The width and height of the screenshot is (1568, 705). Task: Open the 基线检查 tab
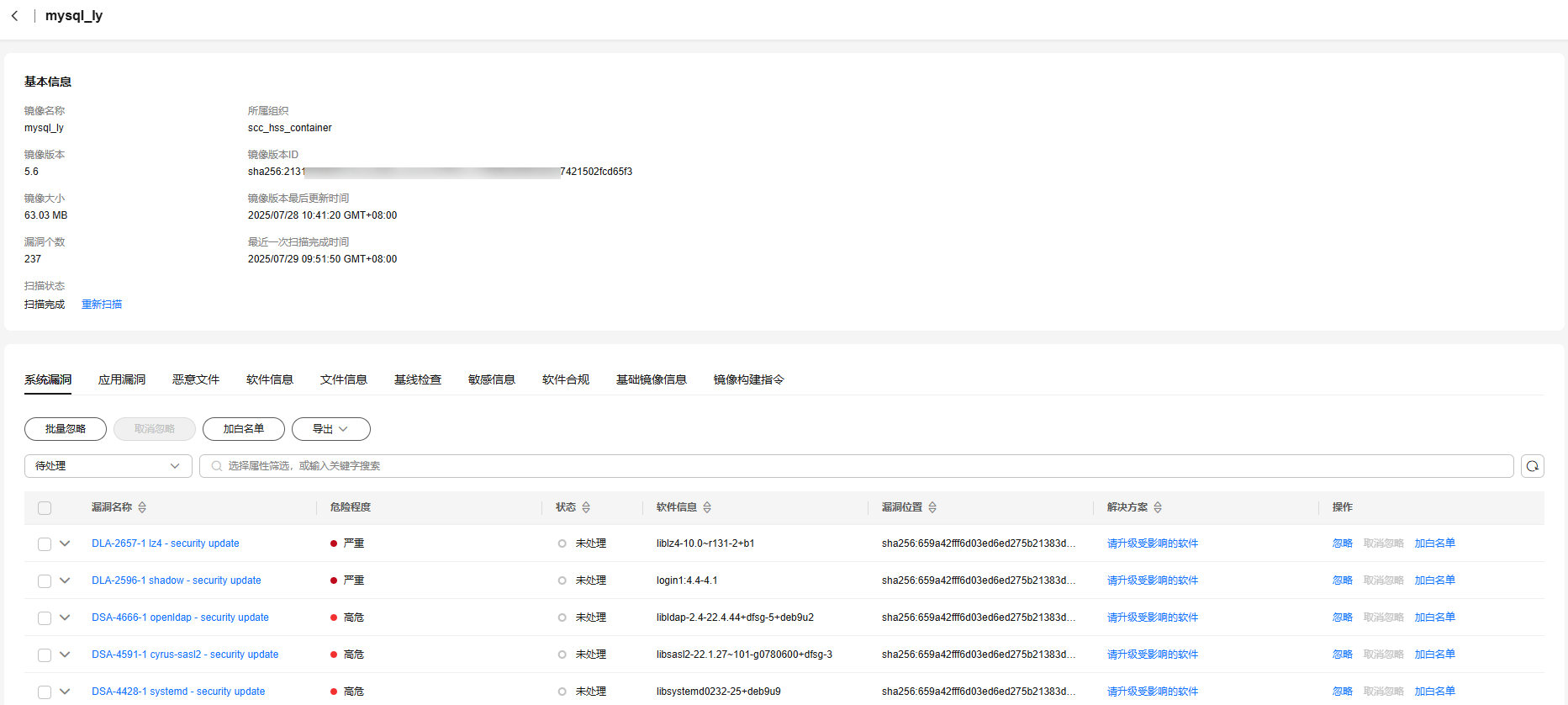(418, 380)
